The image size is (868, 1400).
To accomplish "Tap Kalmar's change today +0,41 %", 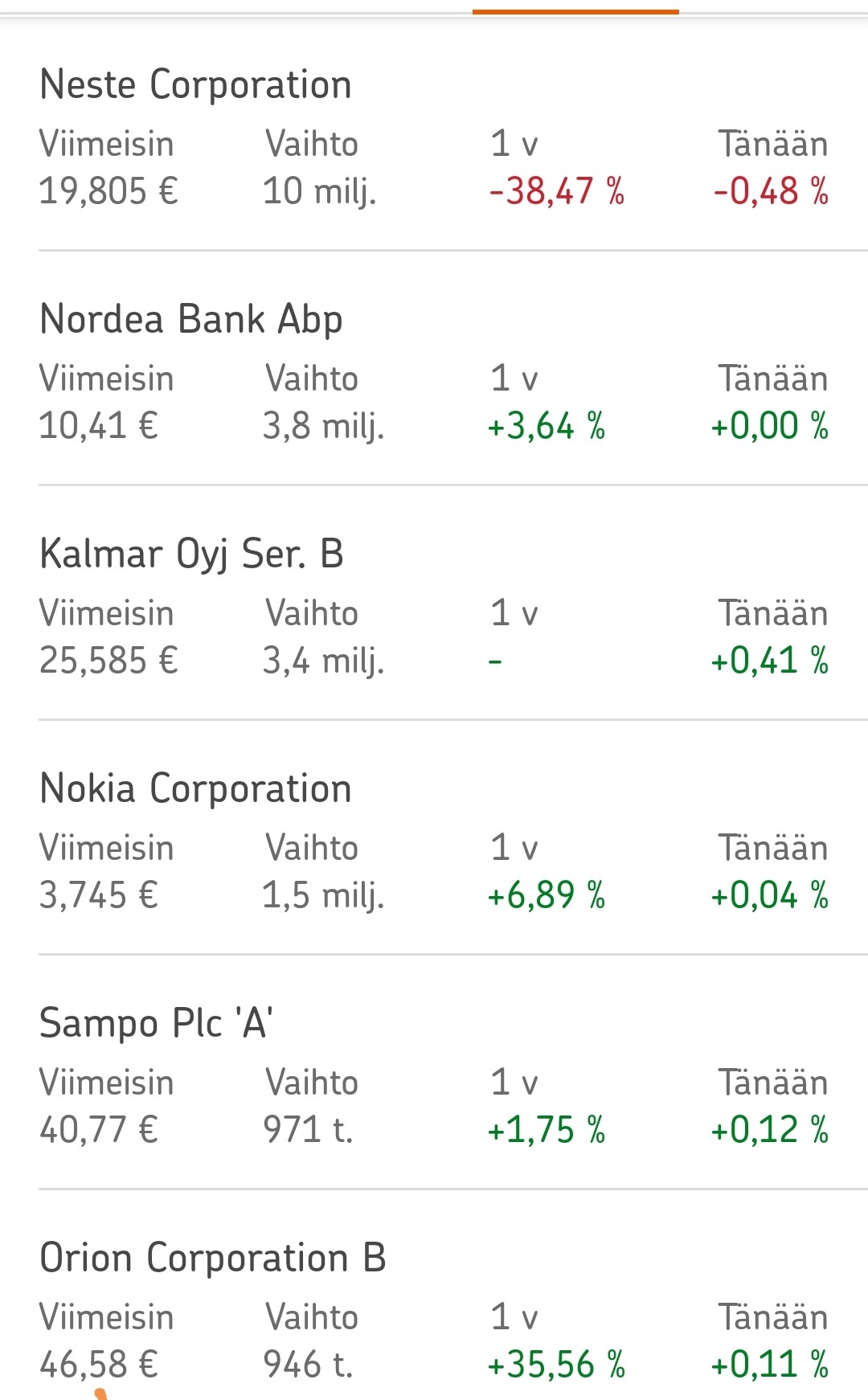I will (769, 661).
